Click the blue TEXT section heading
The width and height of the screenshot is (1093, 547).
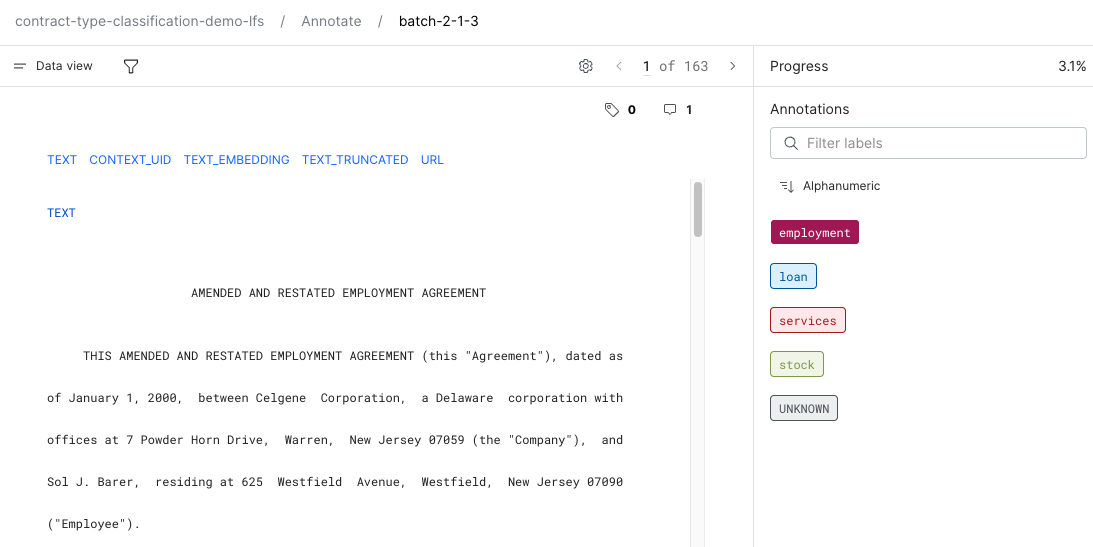point(61,213)
